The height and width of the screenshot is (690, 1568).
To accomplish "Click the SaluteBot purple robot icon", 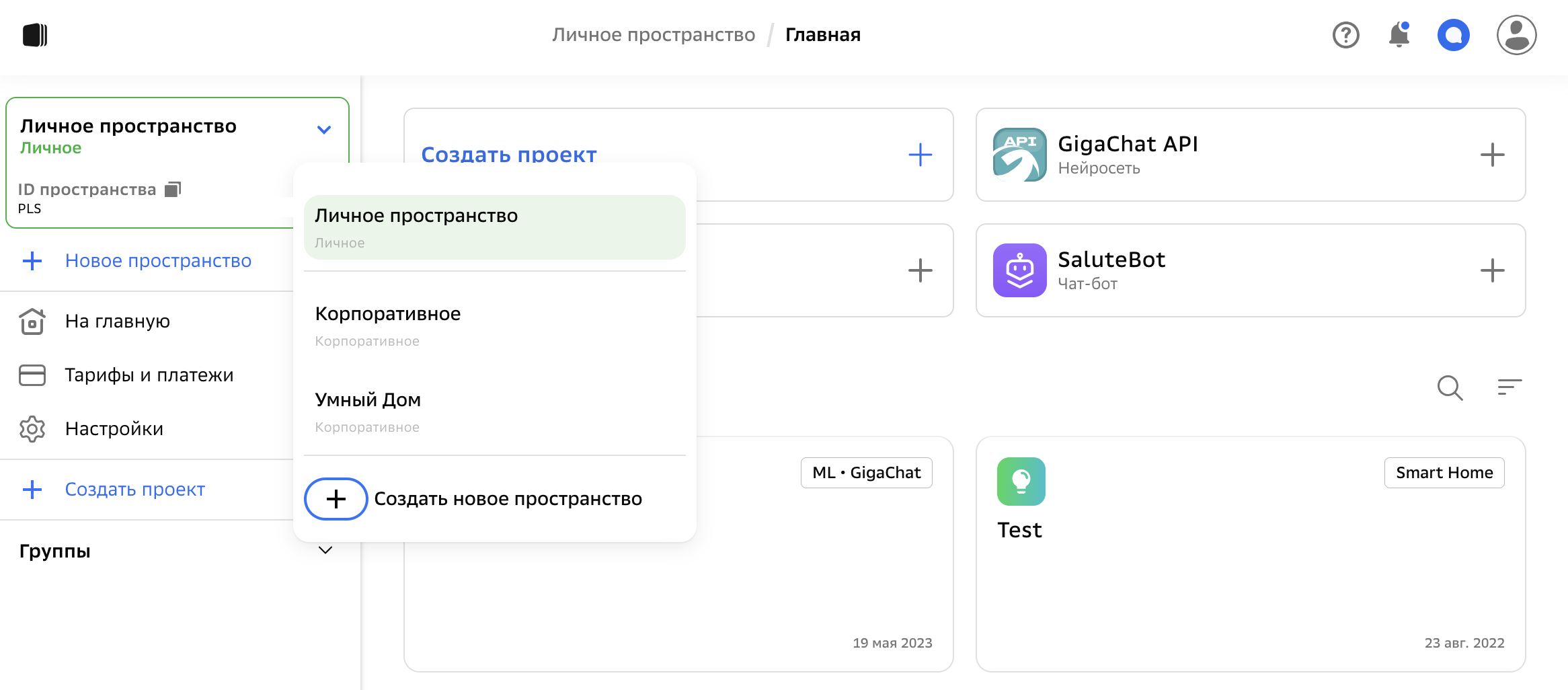I will click(x=1019, y=270).
